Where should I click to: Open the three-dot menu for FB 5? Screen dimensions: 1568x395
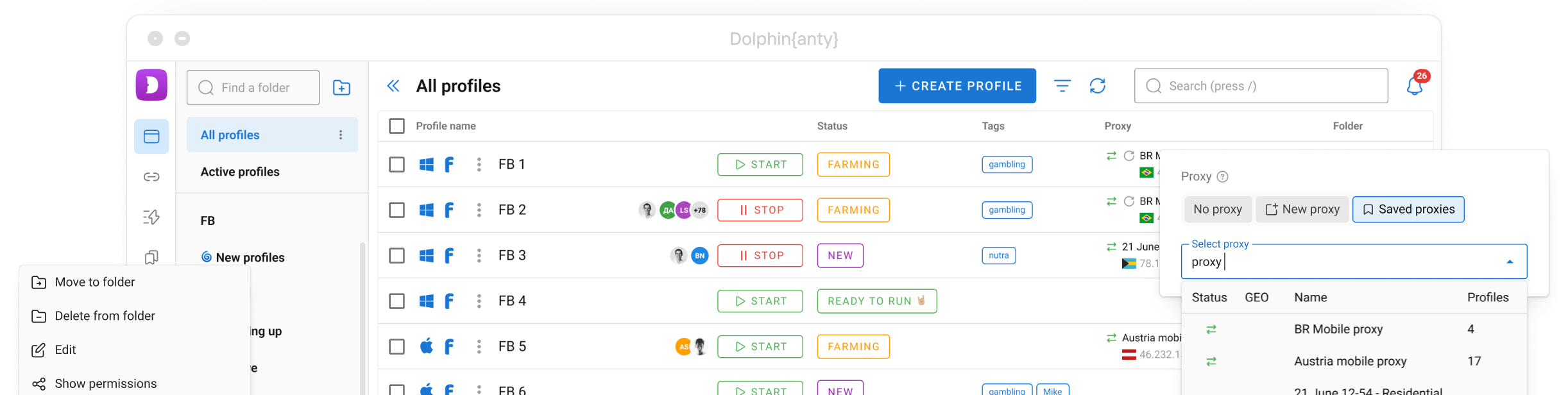479,347
